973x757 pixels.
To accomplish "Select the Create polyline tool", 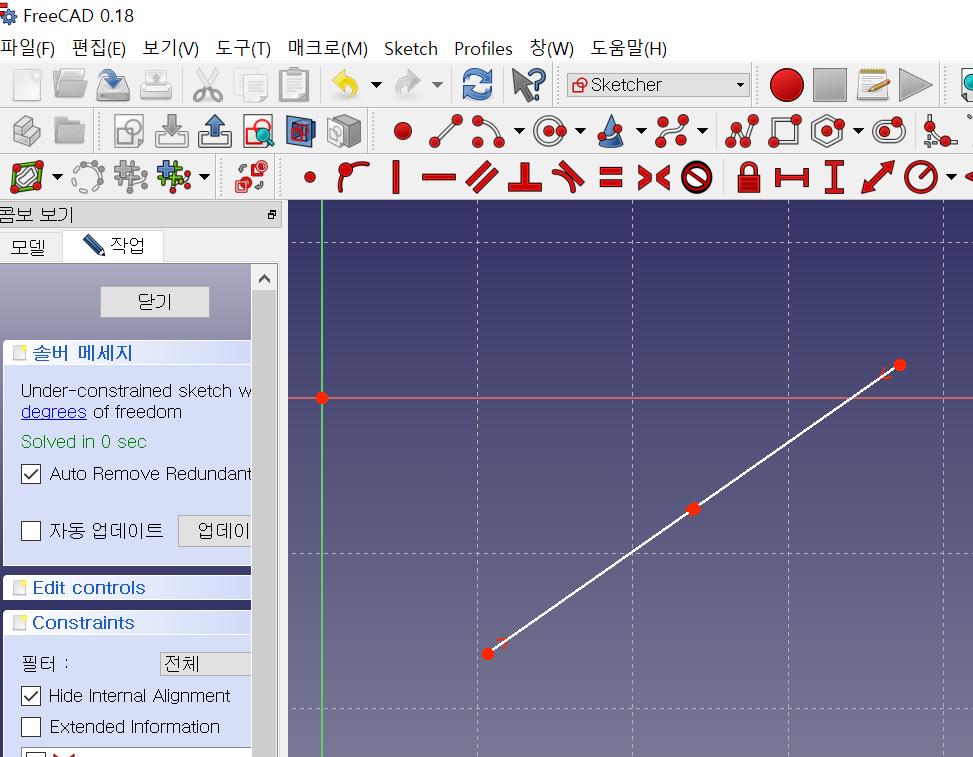I will [742, 131].
